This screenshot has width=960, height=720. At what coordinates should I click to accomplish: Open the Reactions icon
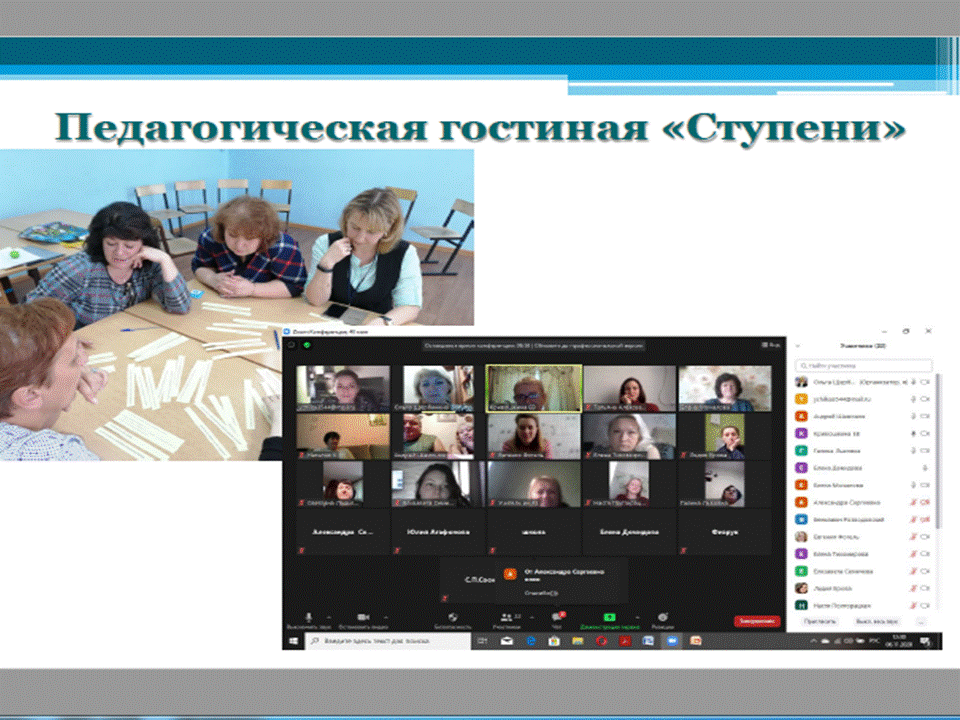click(662, 617)
